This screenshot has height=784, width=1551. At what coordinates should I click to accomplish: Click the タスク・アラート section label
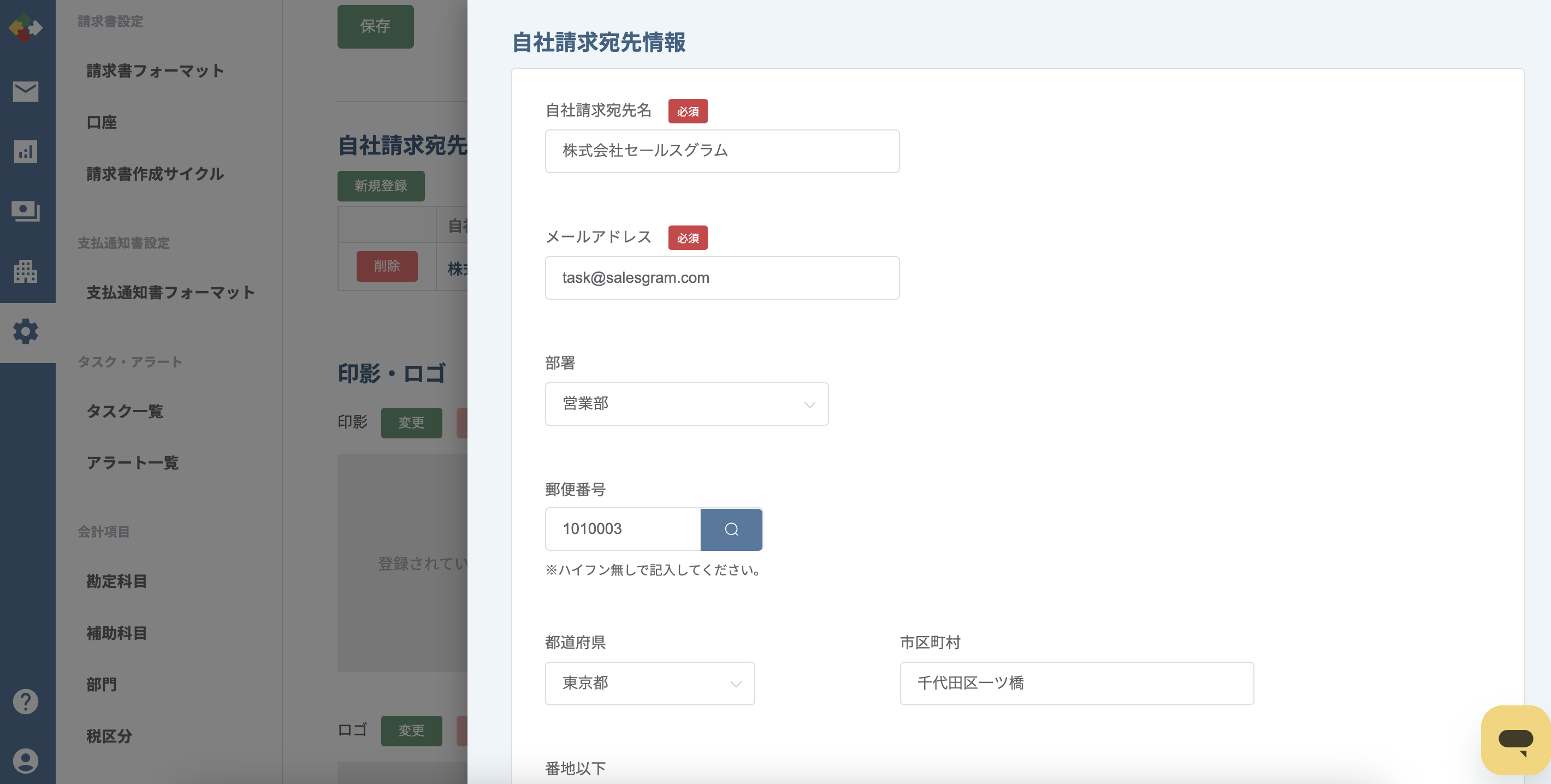point(129,362)
